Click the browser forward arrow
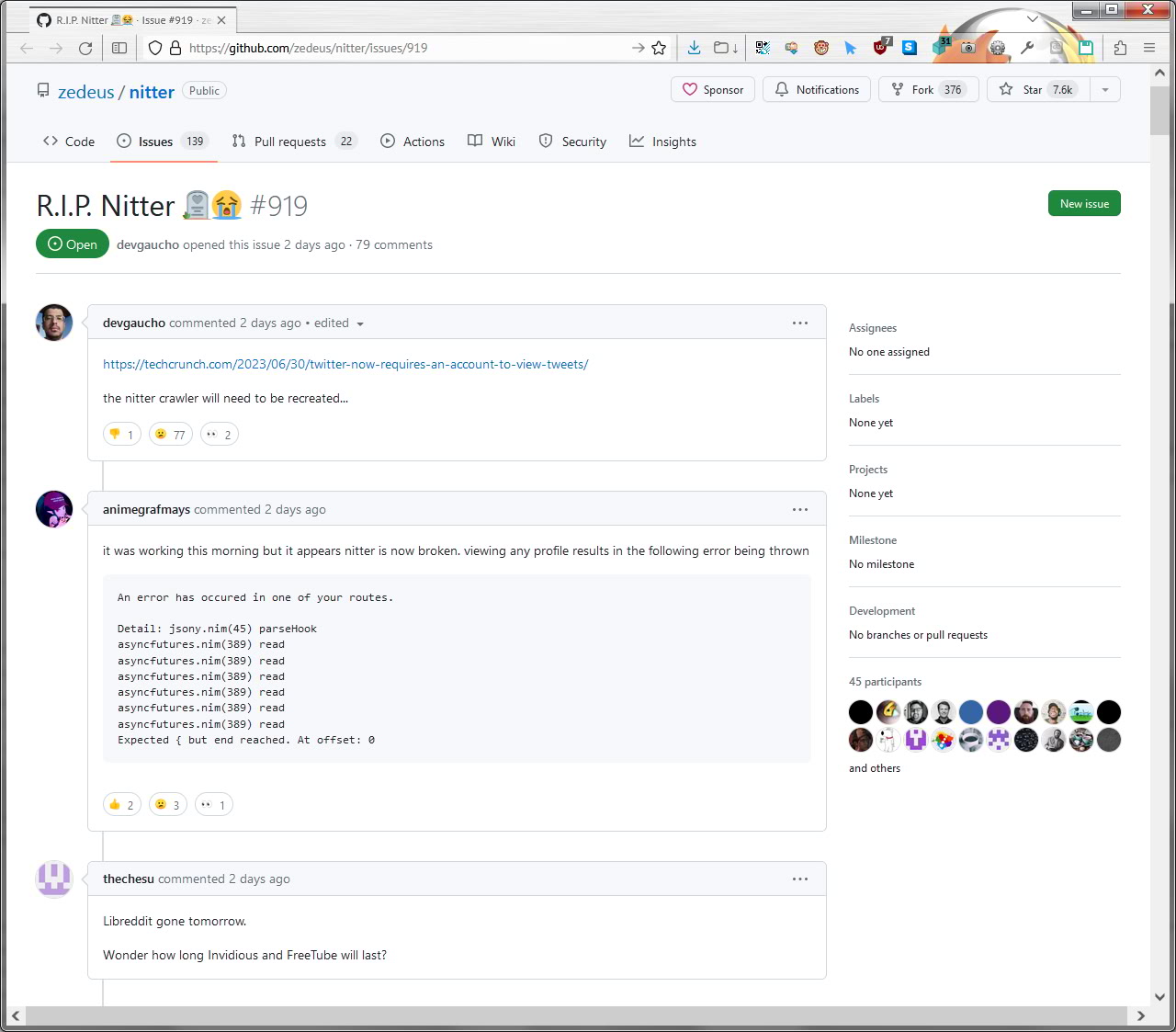This screenshot has height=1032, width=1176. [x=56, y=48]
